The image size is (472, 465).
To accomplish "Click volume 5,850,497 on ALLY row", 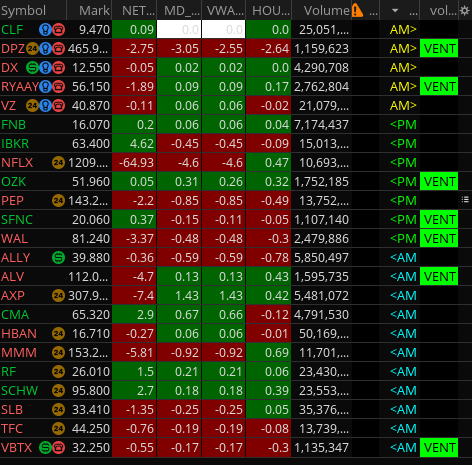I will (321, 258).
